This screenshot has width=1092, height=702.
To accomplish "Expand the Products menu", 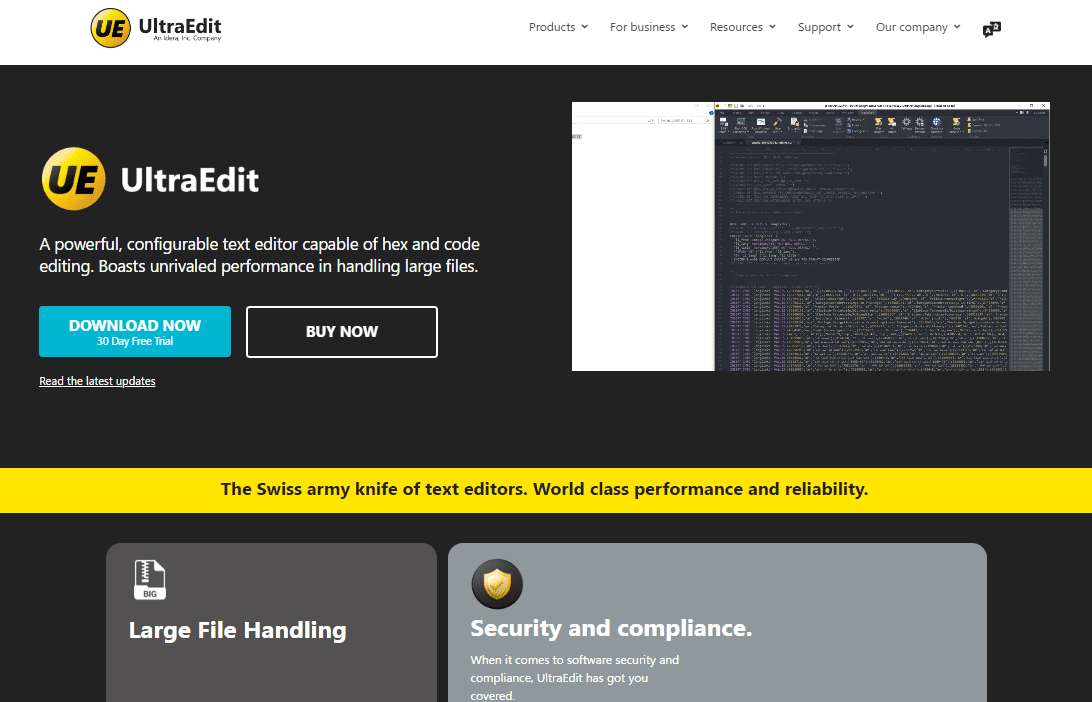I will coord(559,27).
